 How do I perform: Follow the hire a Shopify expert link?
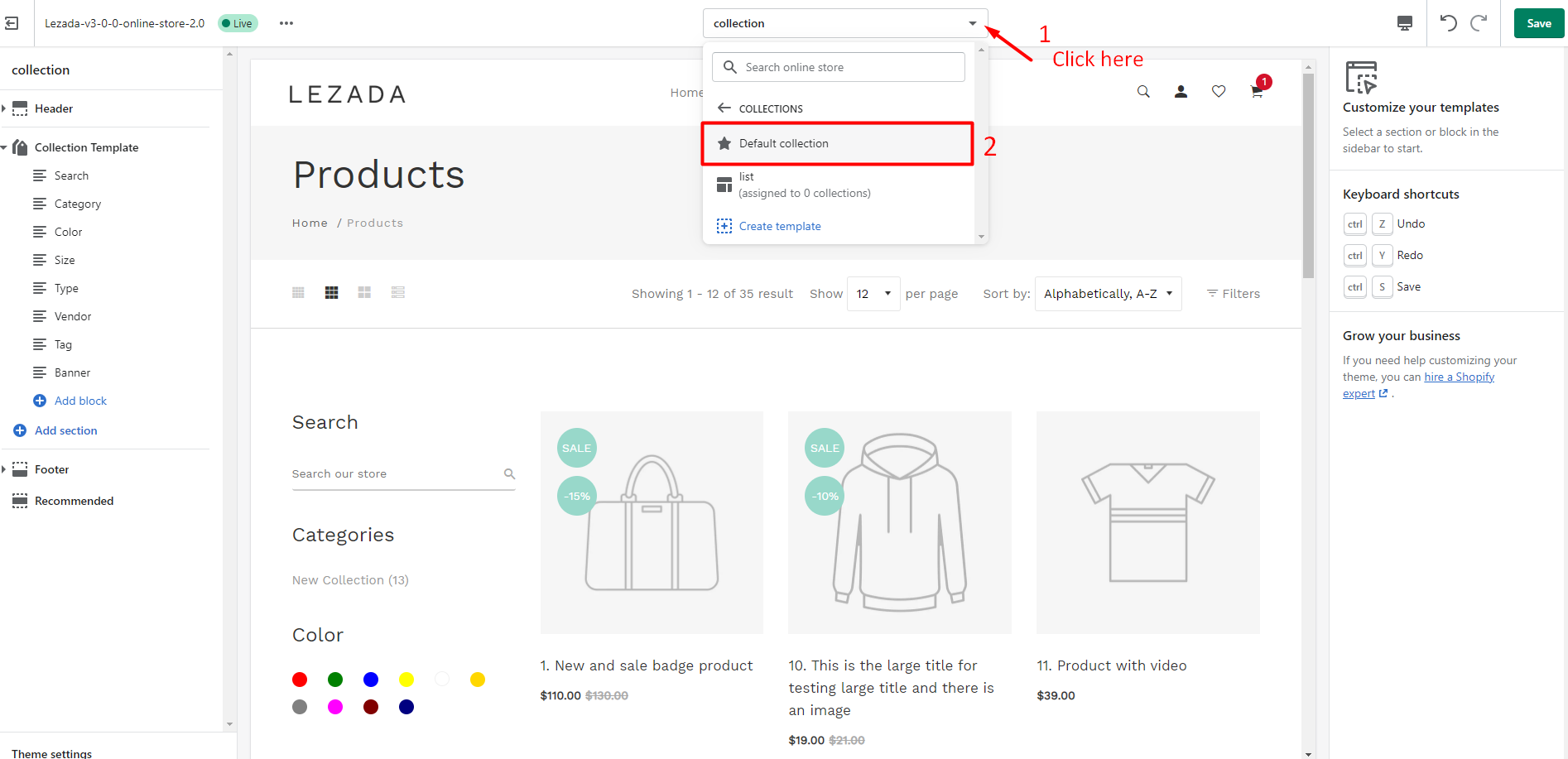click(x=1460, y=377)
